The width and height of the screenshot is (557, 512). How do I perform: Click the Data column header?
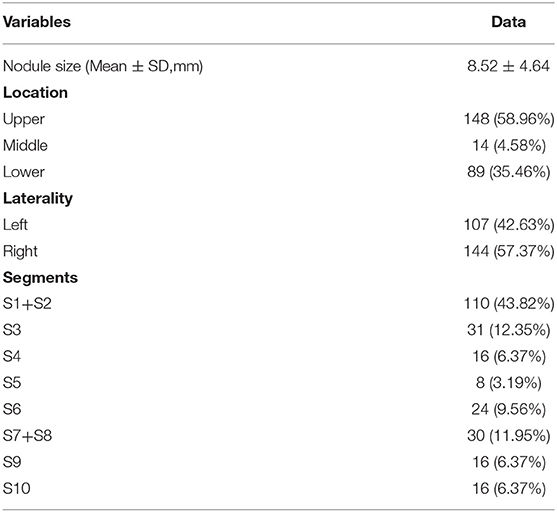tap(508, 22)
